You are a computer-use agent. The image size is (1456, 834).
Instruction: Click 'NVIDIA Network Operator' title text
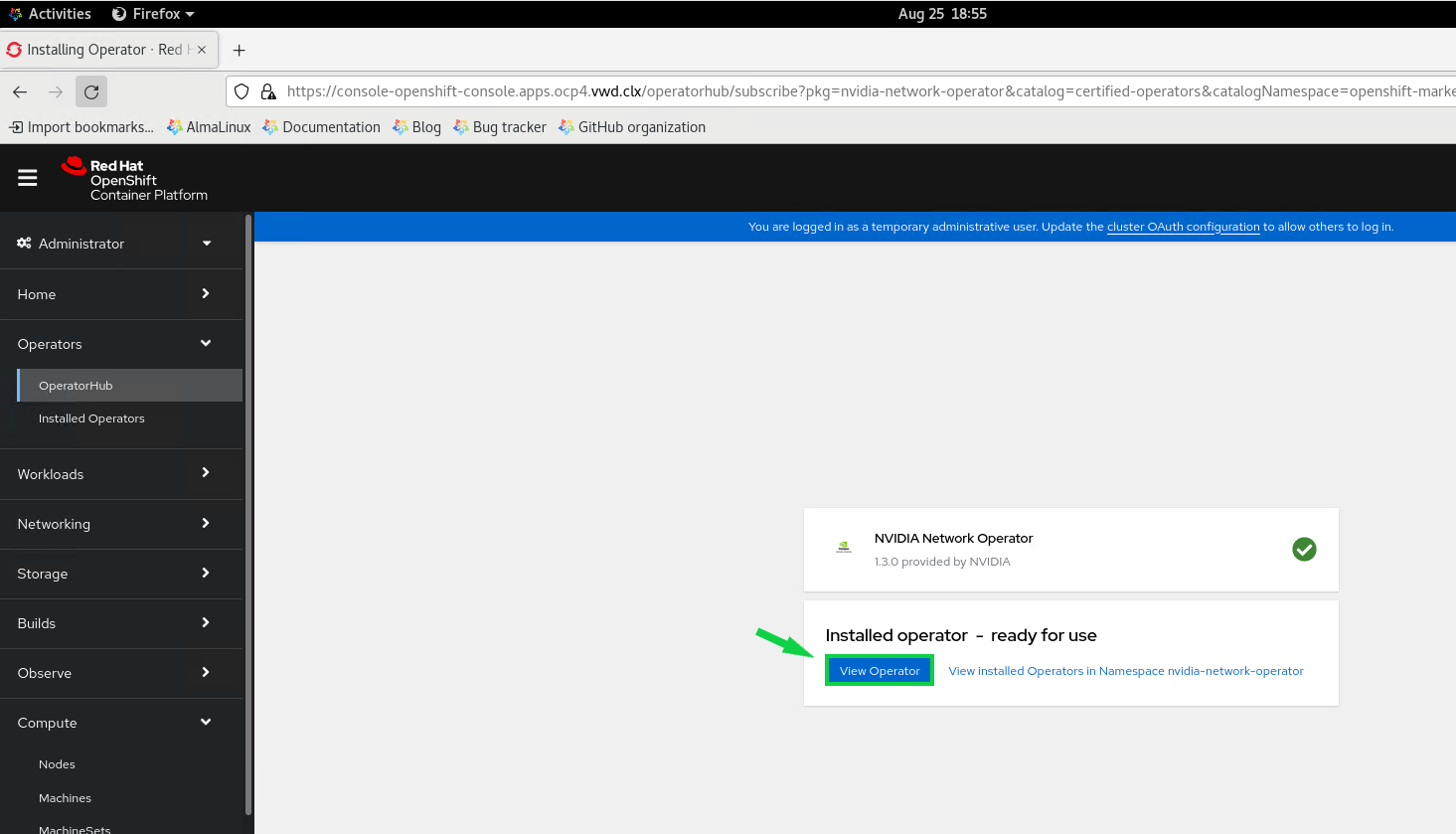point(953,538)
